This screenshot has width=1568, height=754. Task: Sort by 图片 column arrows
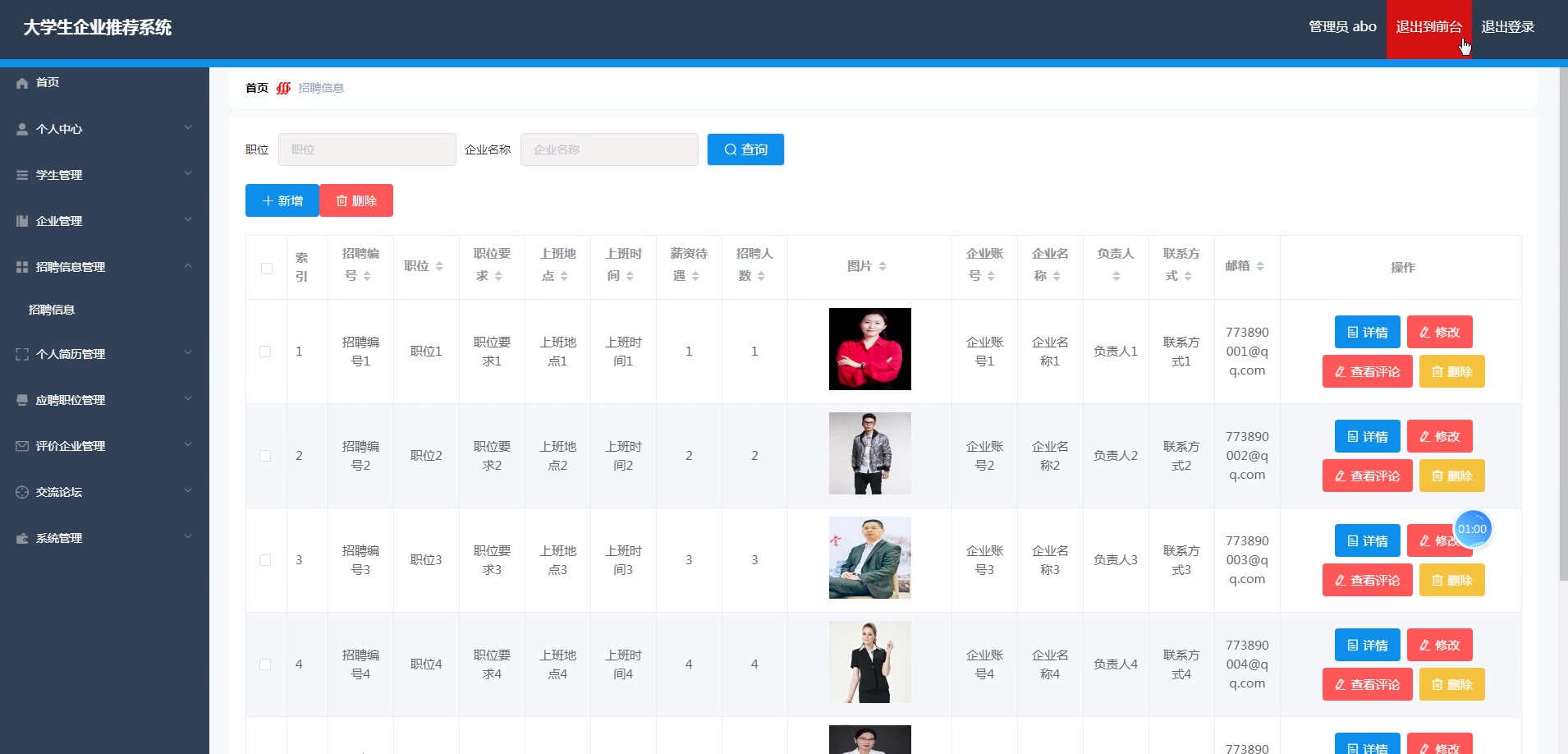click(x=883, y=266)
